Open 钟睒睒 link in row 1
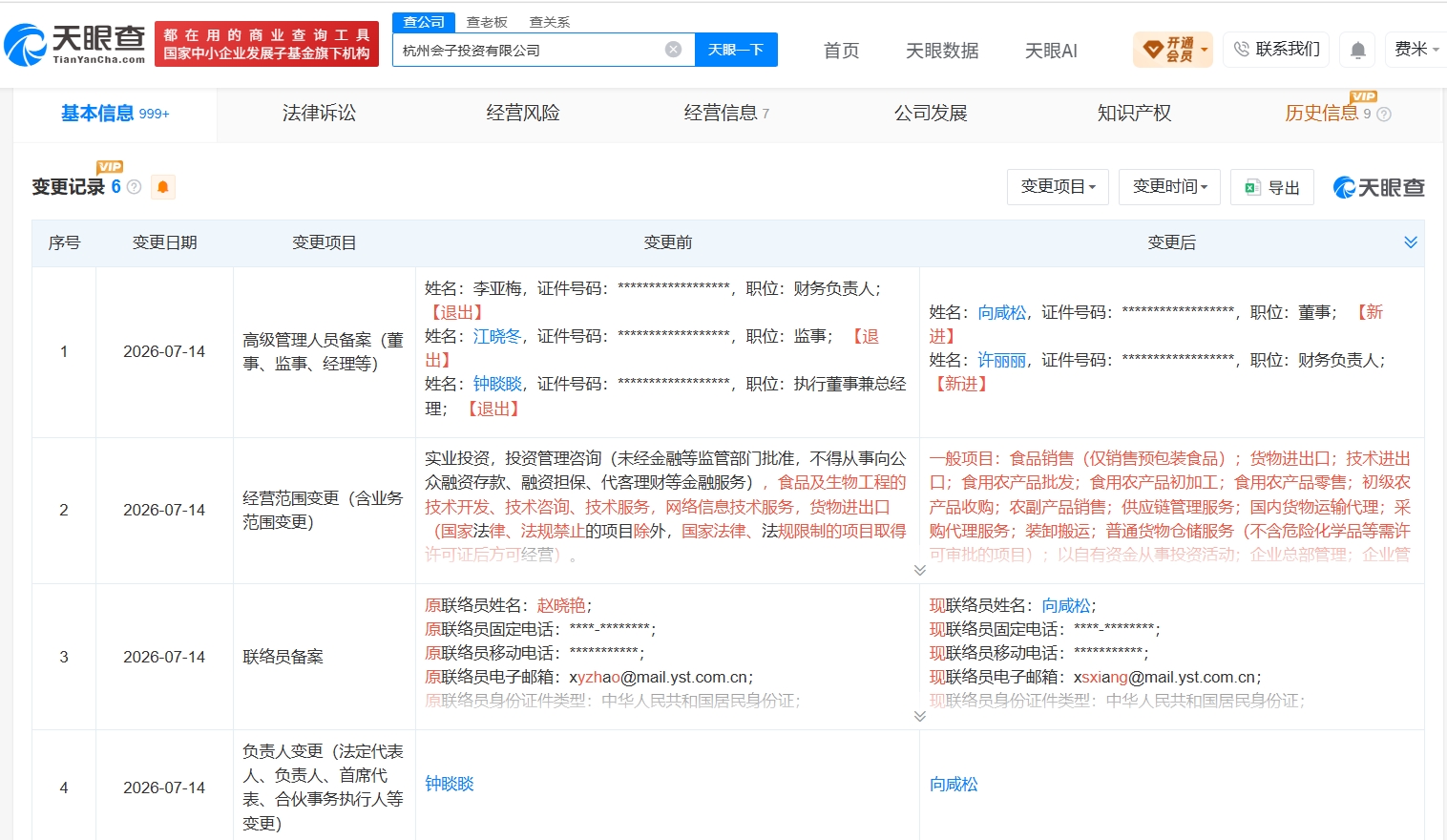This screenshot has height=840, width=1447. point(497,384)
